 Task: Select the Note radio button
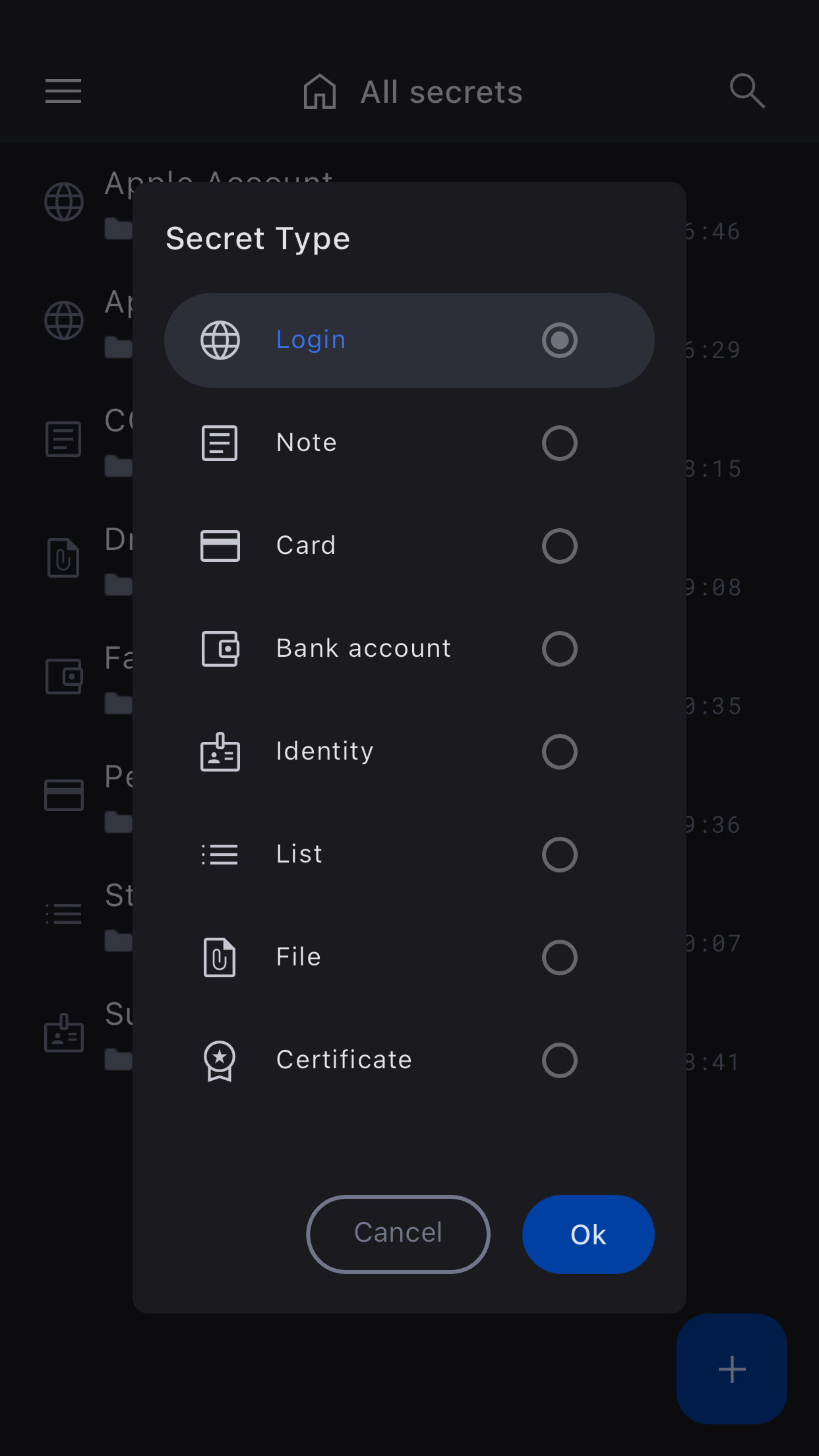[559, 443]
